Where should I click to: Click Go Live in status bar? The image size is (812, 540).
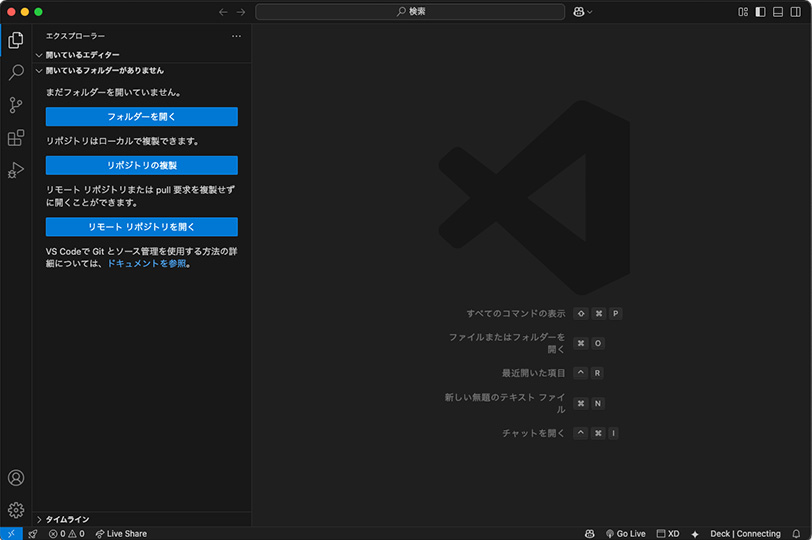point(626,534)
